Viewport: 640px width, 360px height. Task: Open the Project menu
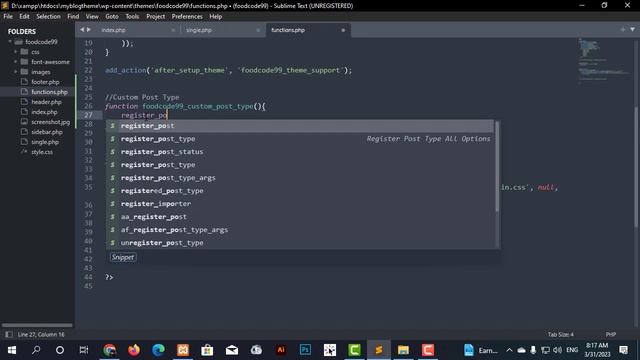156,16
